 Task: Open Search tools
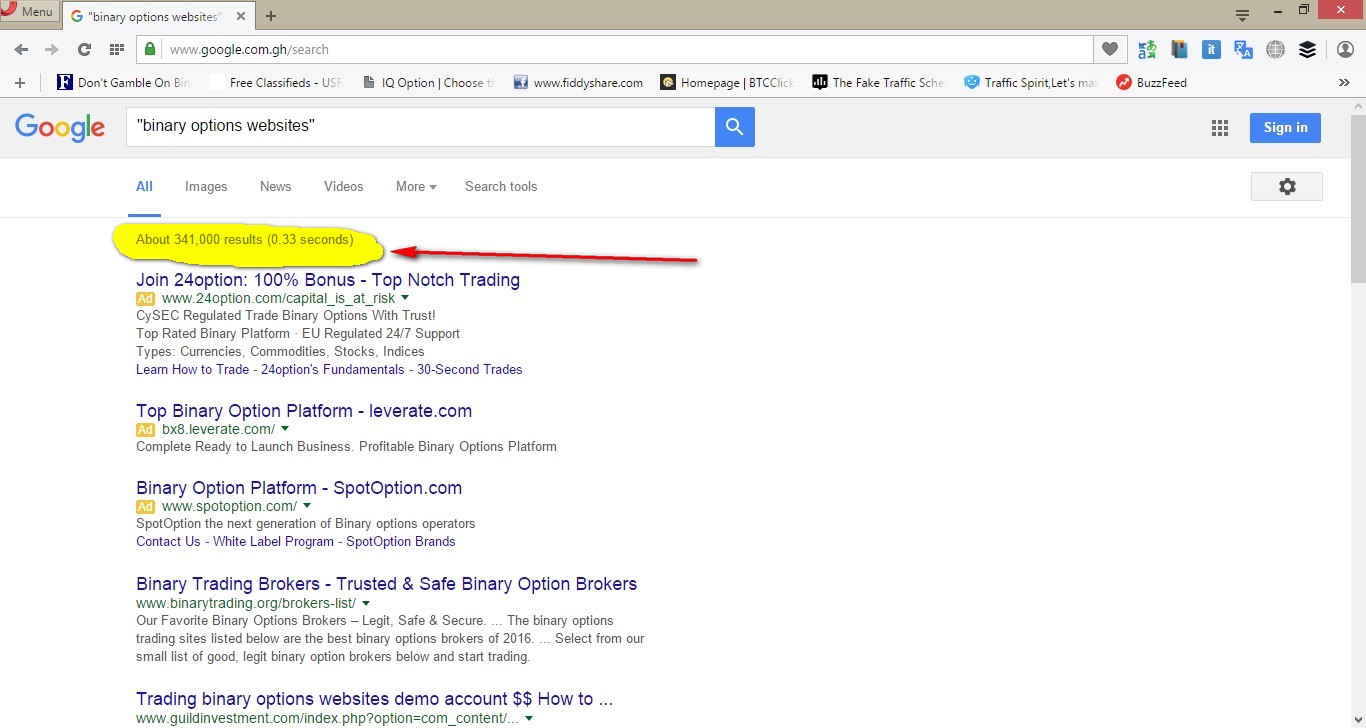pyautogui.click(x=501, y=186)
